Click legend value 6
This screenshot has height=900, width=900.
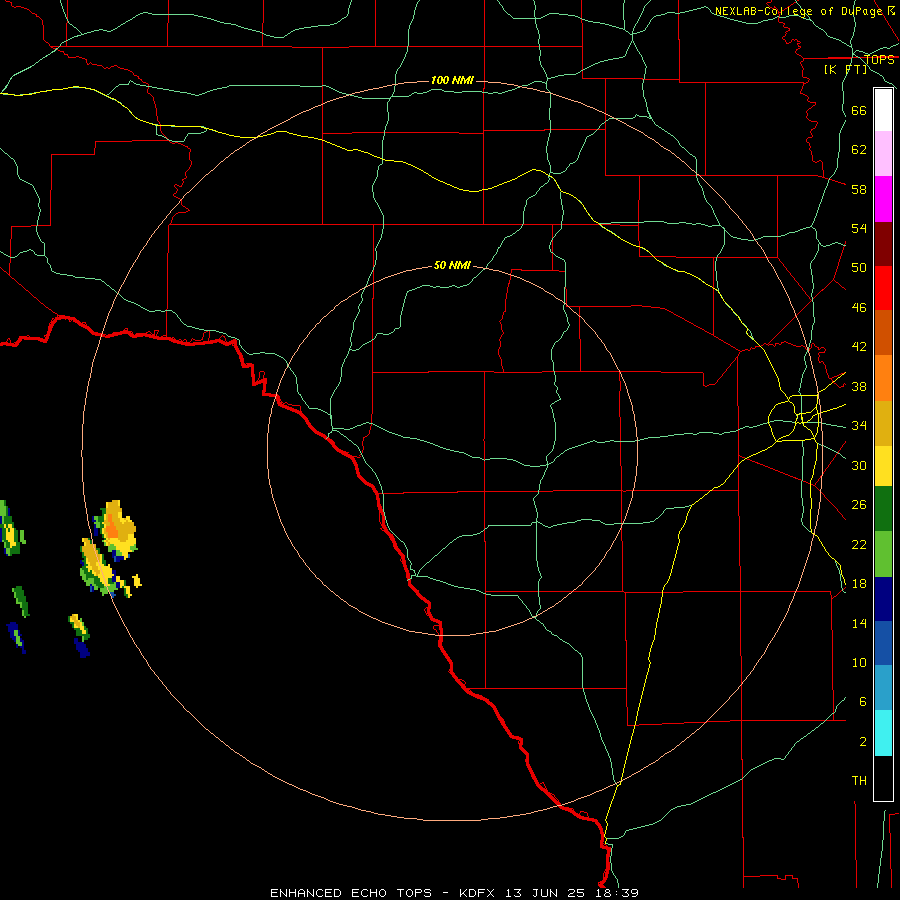pos(863,702)
